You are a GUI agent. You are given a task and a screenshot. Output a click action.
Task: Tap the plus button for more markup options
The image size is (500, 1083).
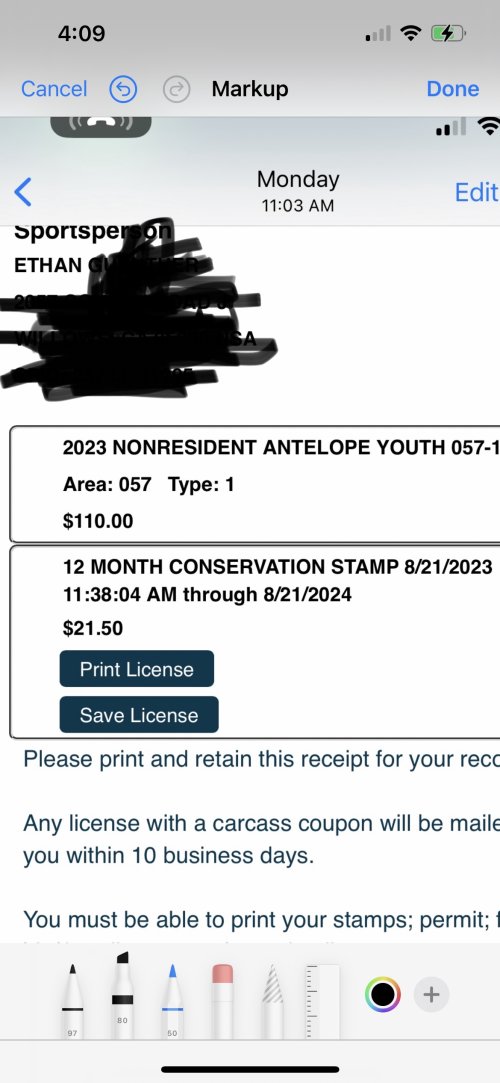[432, 995]
